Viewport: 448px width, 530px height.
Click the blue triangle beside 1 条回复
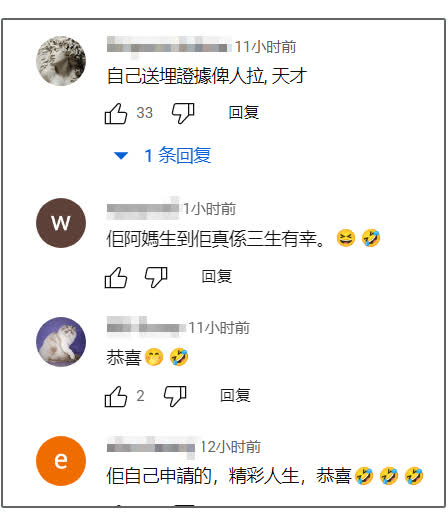click(x=121, y=155)
